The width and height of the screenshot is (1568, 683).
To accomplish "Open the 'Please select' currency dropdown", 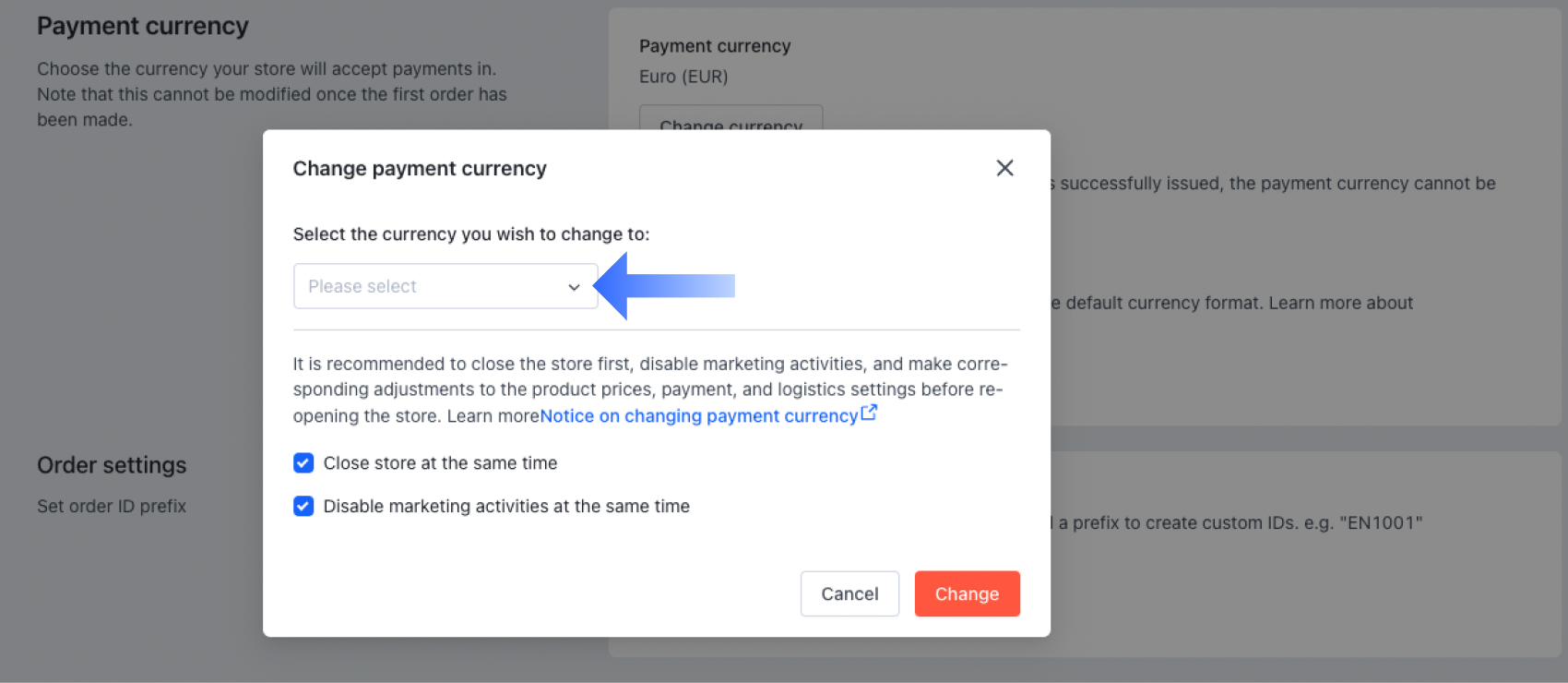I will tap(434, 286).
